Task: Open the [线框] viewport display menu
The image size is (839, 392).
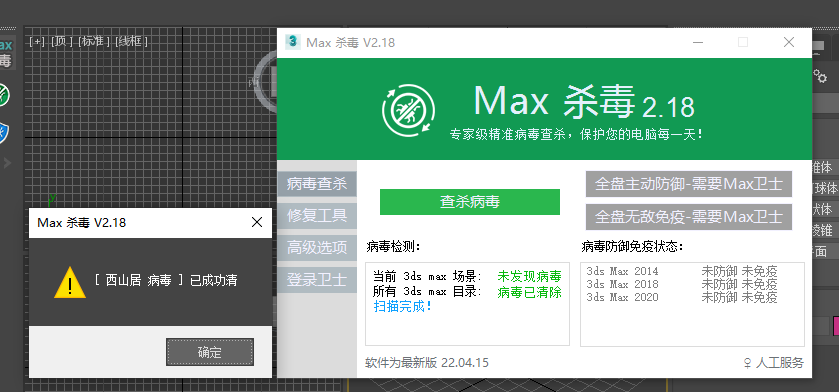Action: tap(131, 41)
